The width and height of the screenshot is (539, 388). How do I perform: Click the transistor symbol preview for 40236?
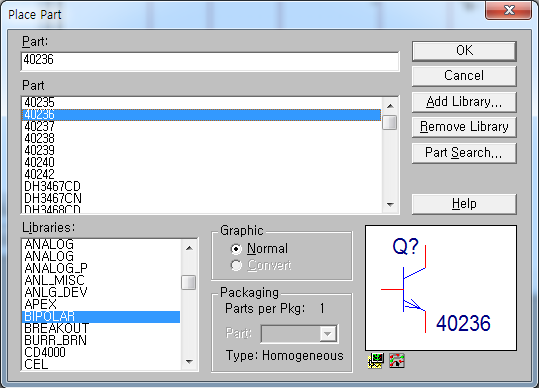coord(441,288)
